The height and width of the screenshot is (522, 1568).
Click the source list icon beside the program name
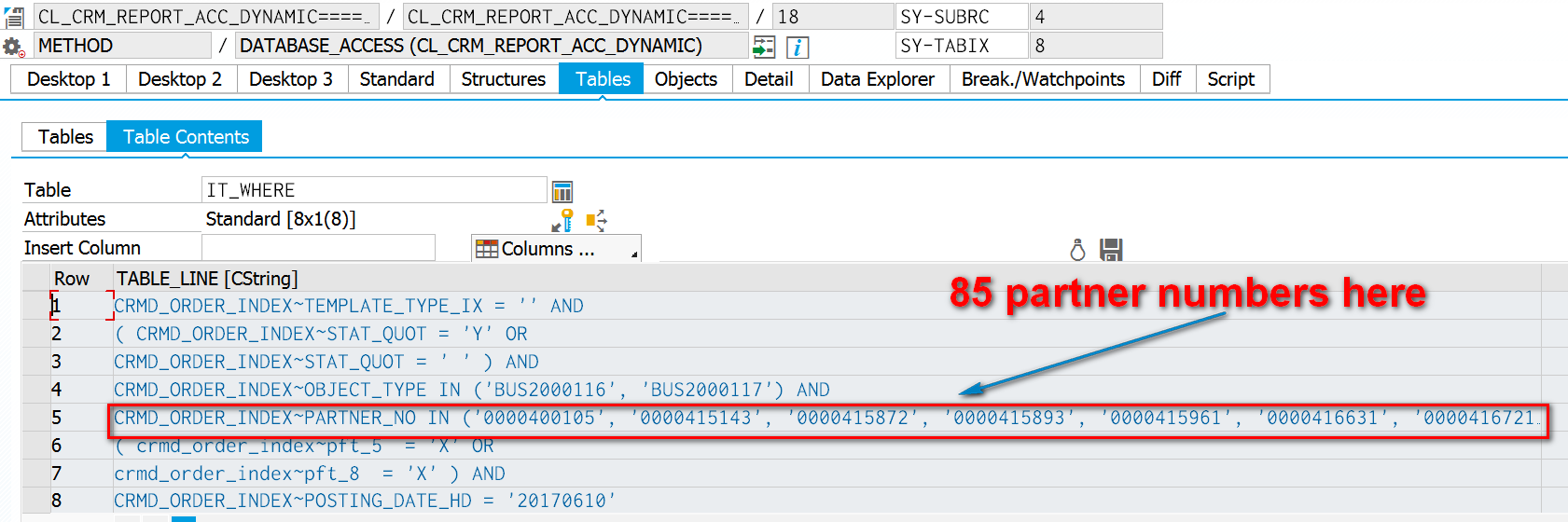(x=14, y=17)
